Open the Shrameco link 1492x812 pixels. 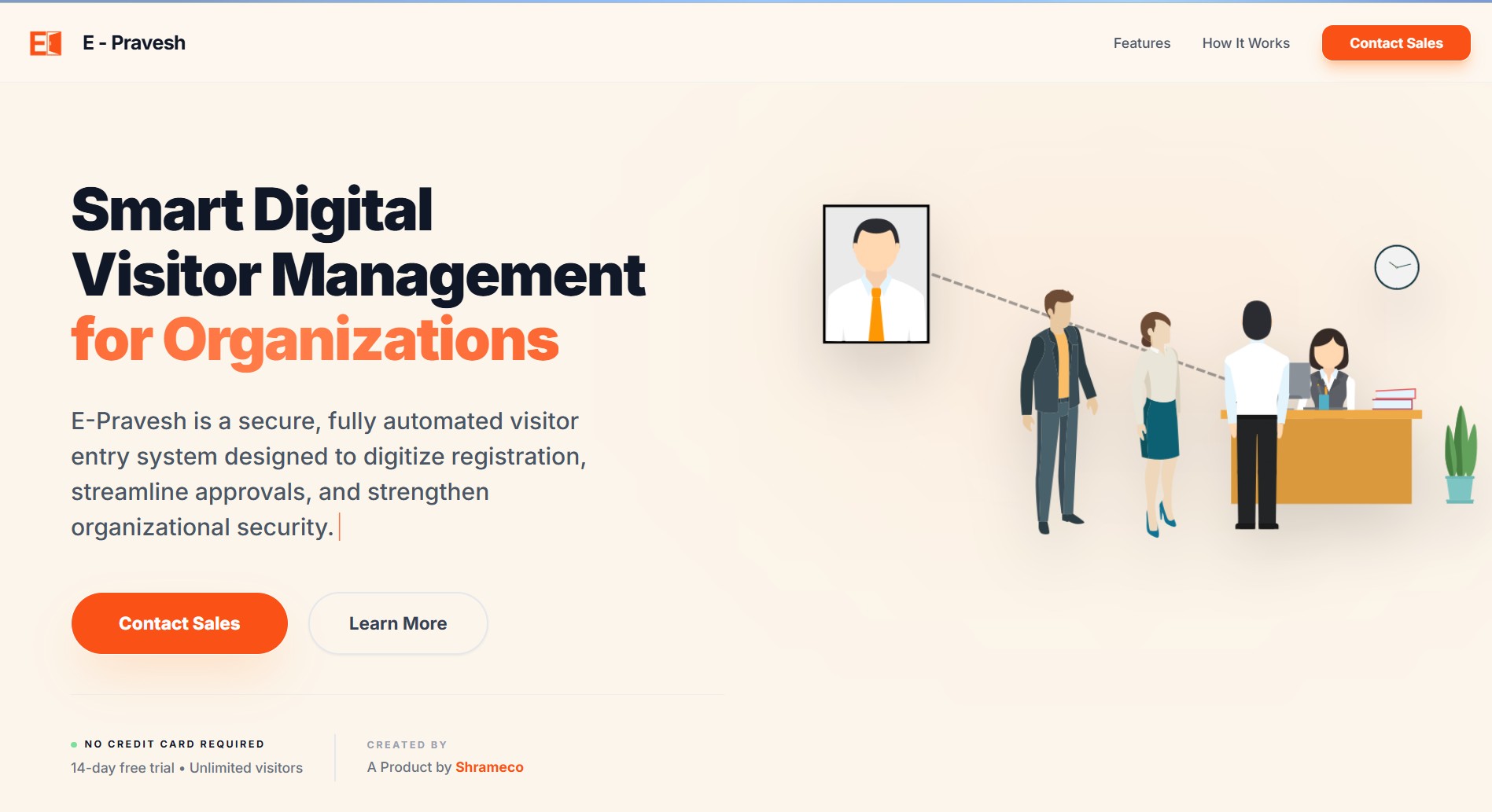point(489,767)
